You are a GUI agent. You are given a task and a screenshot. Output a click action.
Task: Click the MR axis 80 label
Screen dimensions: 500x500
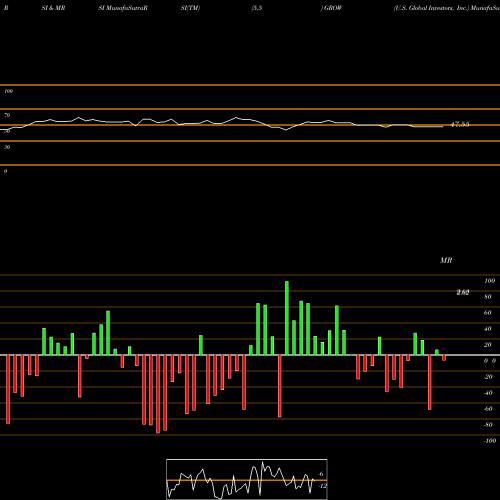click(488, 297)
